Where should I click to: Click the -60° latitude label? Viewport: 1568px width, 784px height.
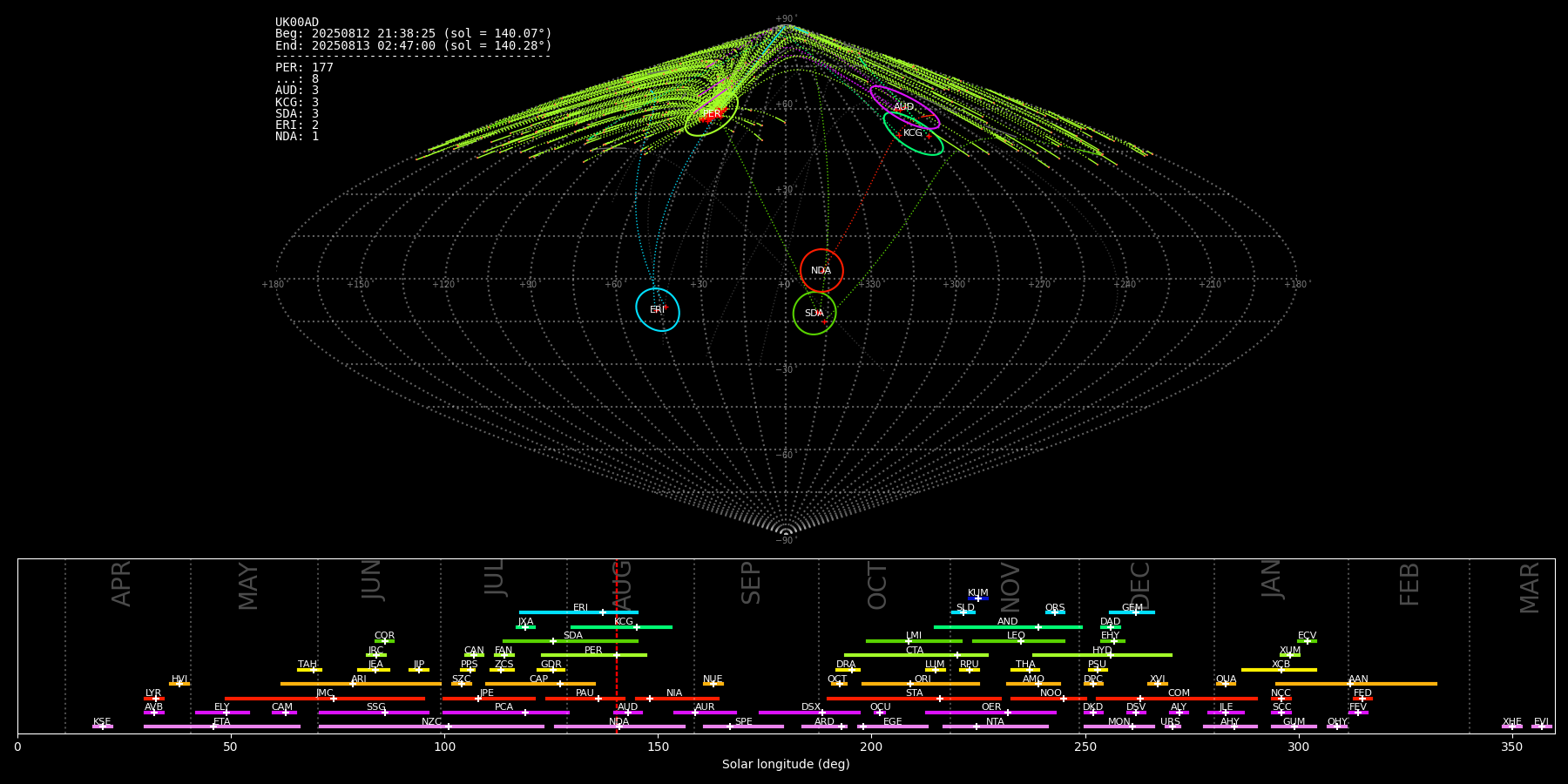pos(786,456)
